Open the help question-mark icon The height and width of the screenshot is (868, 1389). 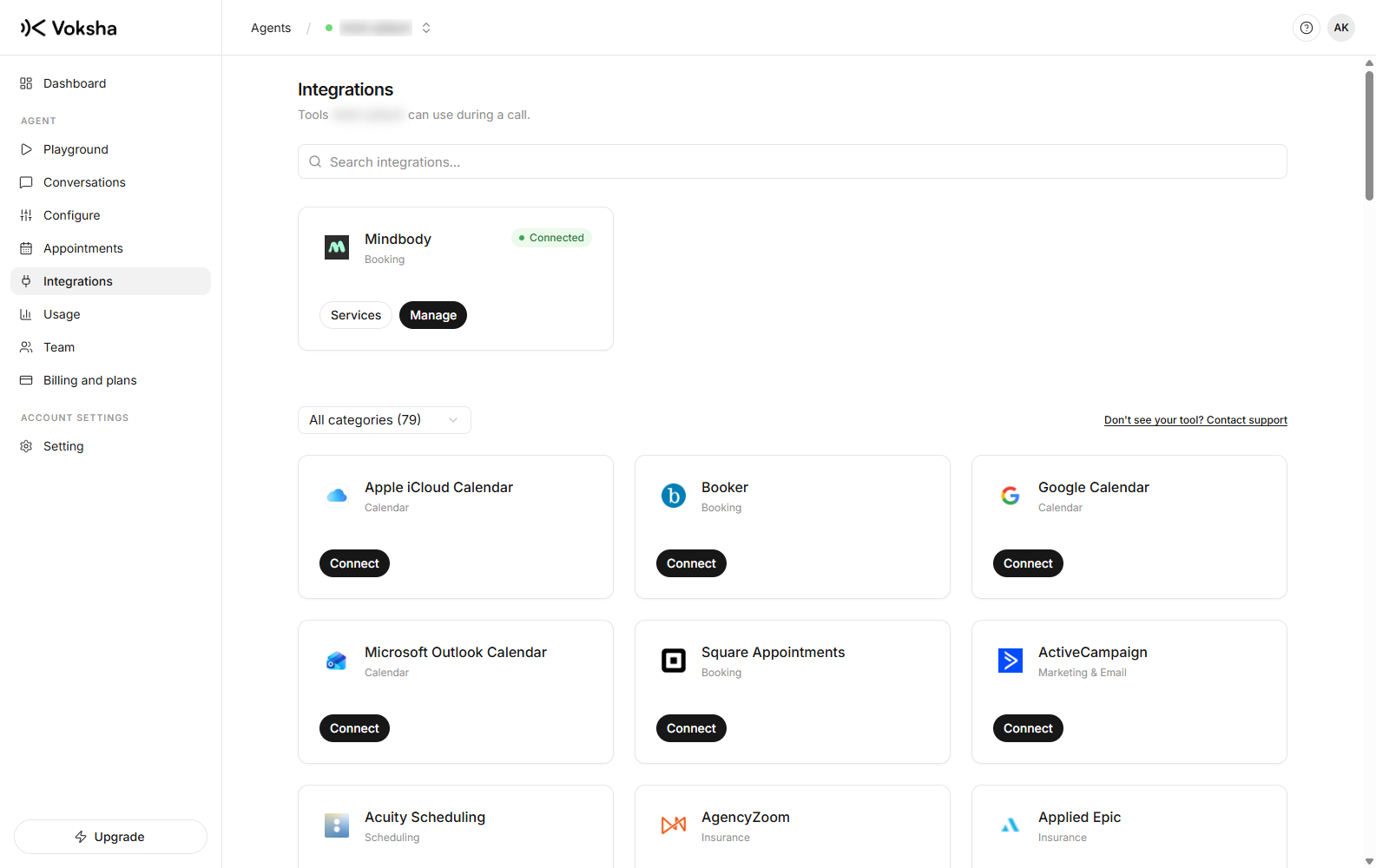click(1307, 28)
